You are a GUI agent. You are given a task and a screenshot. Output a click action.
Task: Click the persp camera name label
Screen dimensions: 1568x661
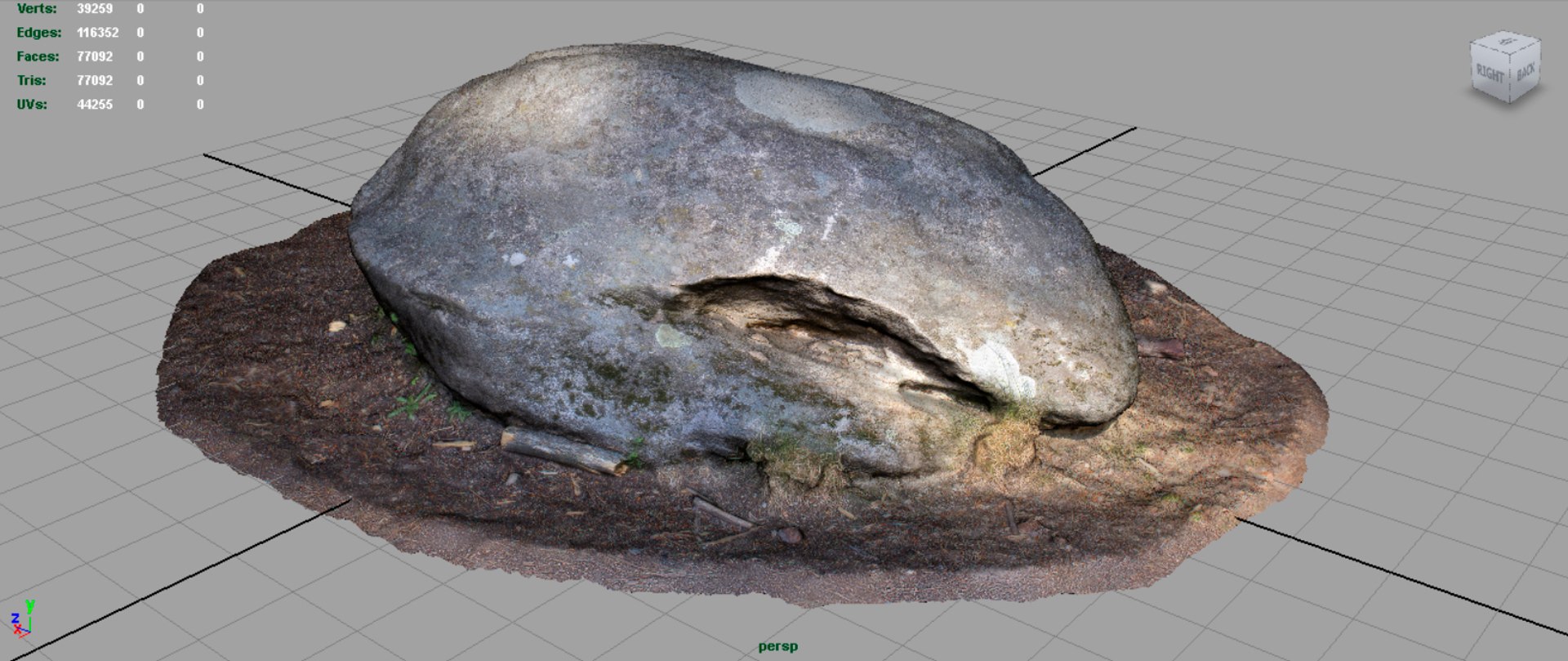pyautogui.click(x=777, y=646)
